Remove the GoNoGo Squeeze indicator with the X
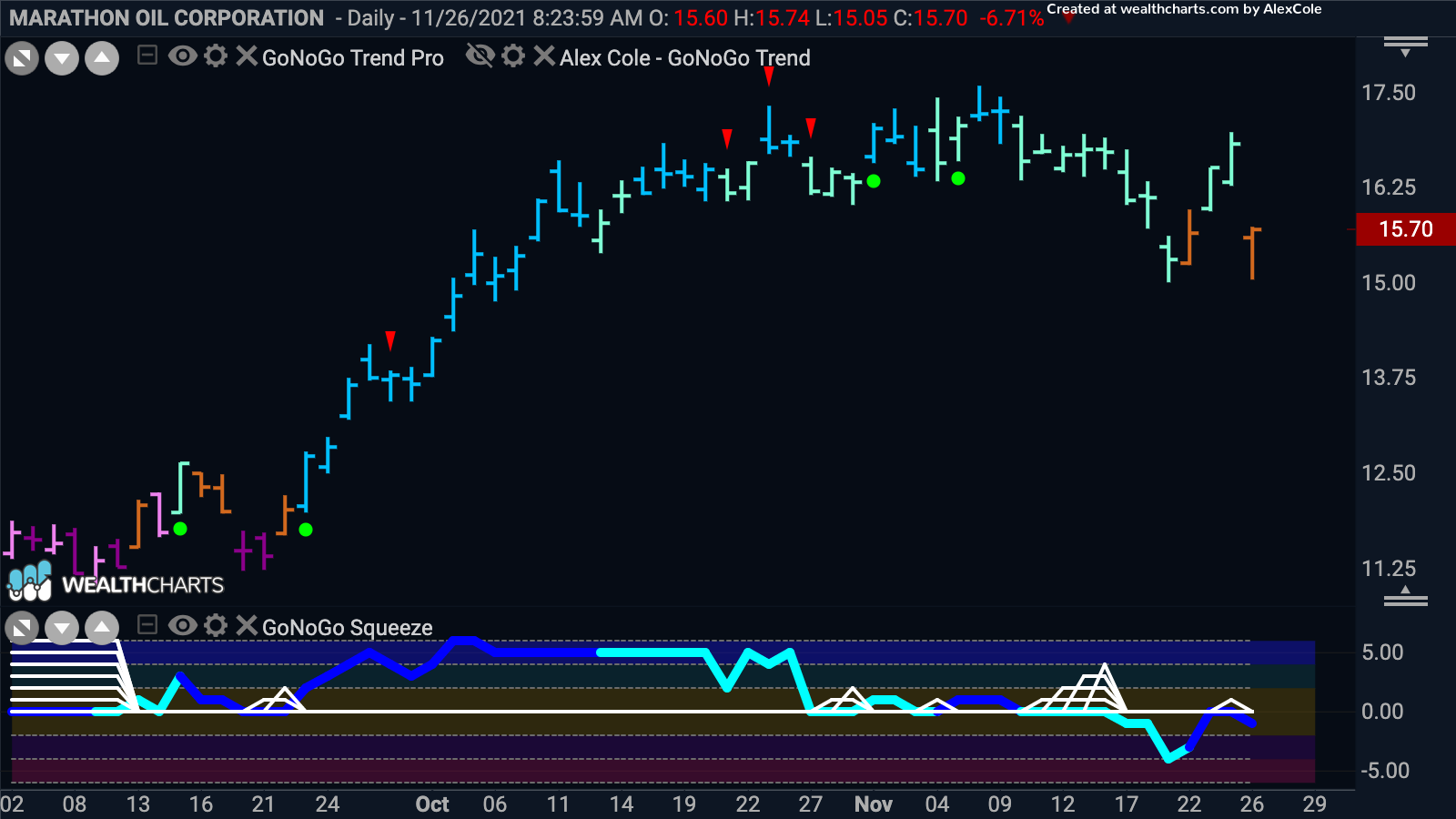The image size is (1456, 819). click(x=244, y=627)
